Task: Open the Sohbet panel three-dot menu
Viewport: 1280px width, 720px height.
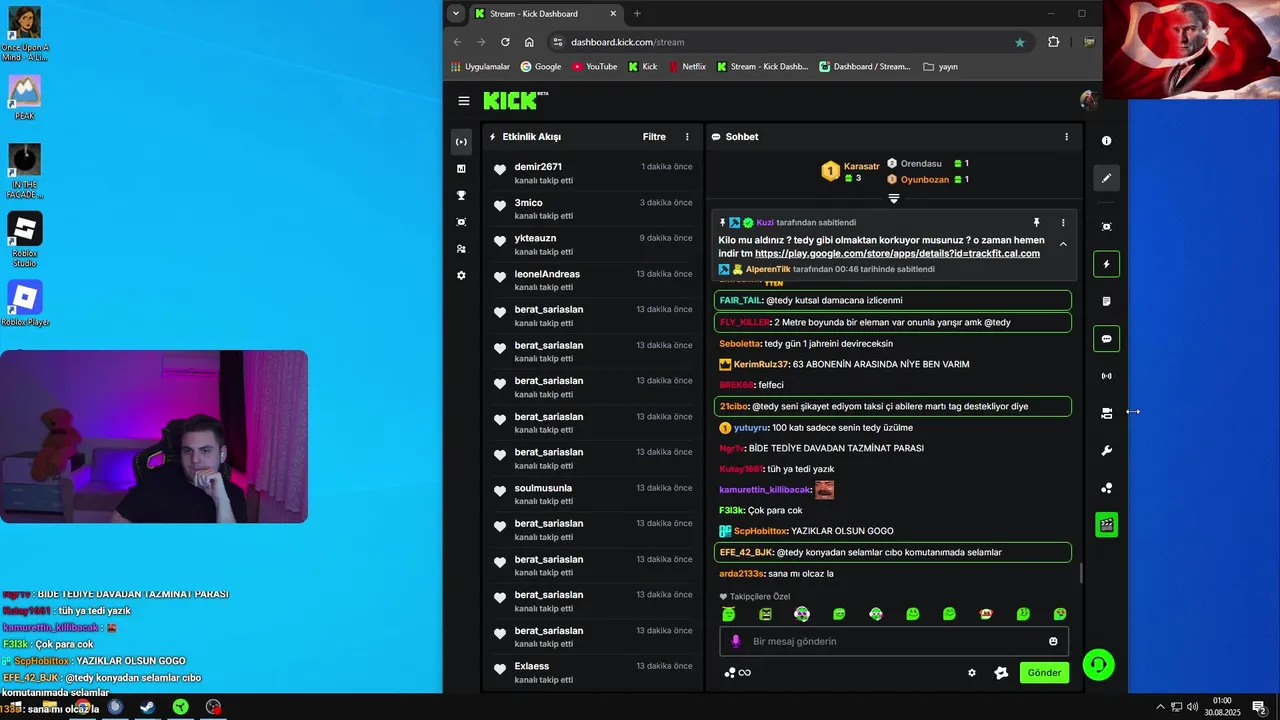Action: pos(1066,137)
